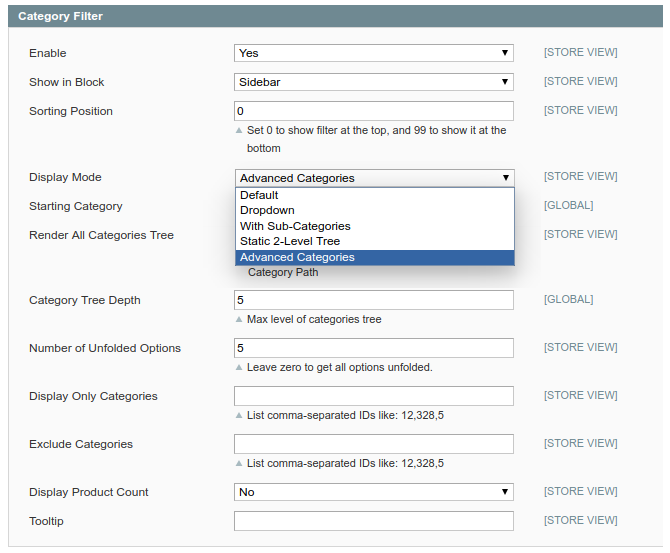
Task: Select Default display mode option
Action: point(259,195)
